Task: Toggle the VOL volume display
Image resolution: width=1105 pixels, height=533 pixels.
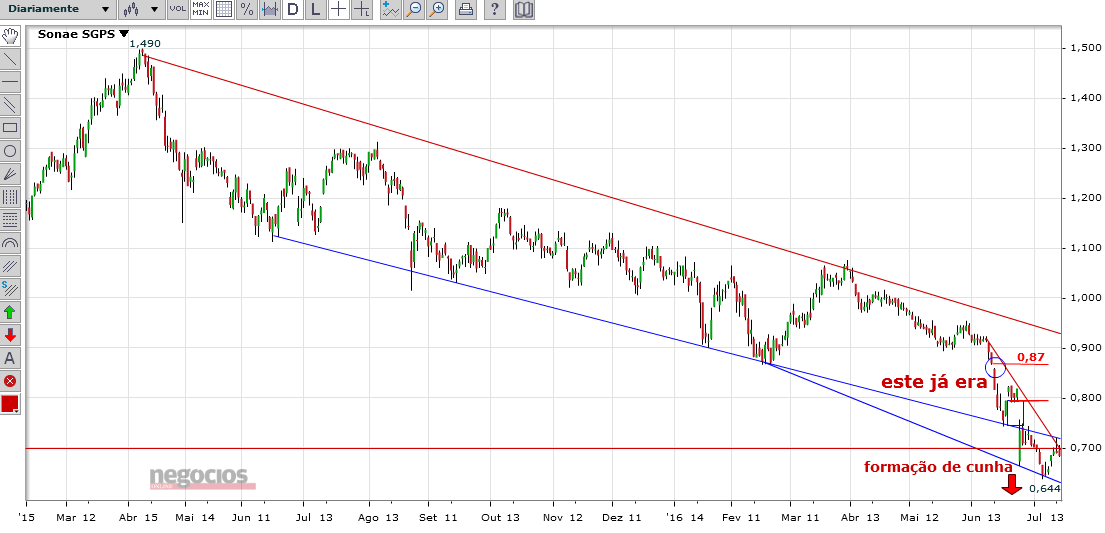Action: tap(178, 9)
